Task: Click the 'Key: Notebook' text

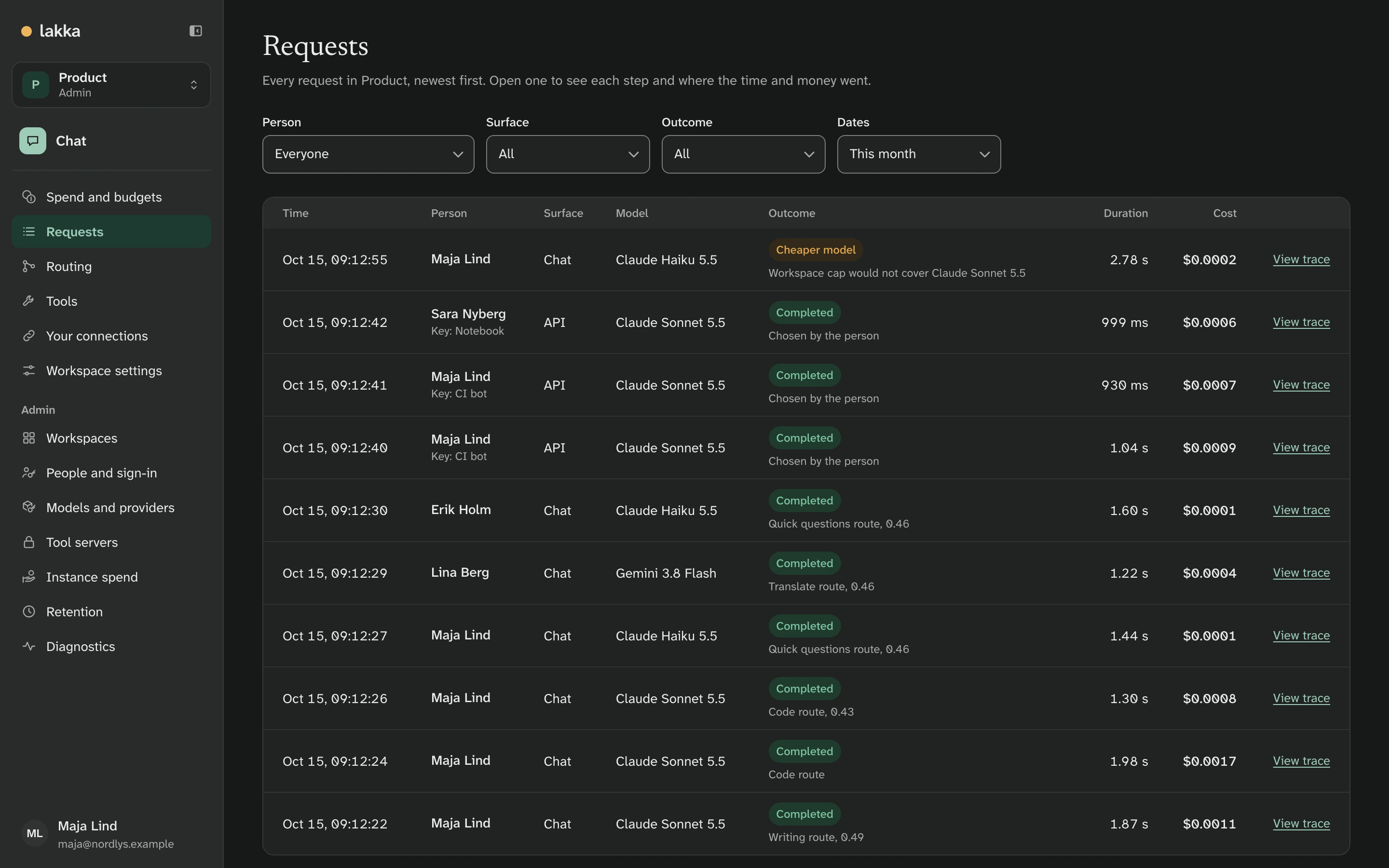Action: 467,331
